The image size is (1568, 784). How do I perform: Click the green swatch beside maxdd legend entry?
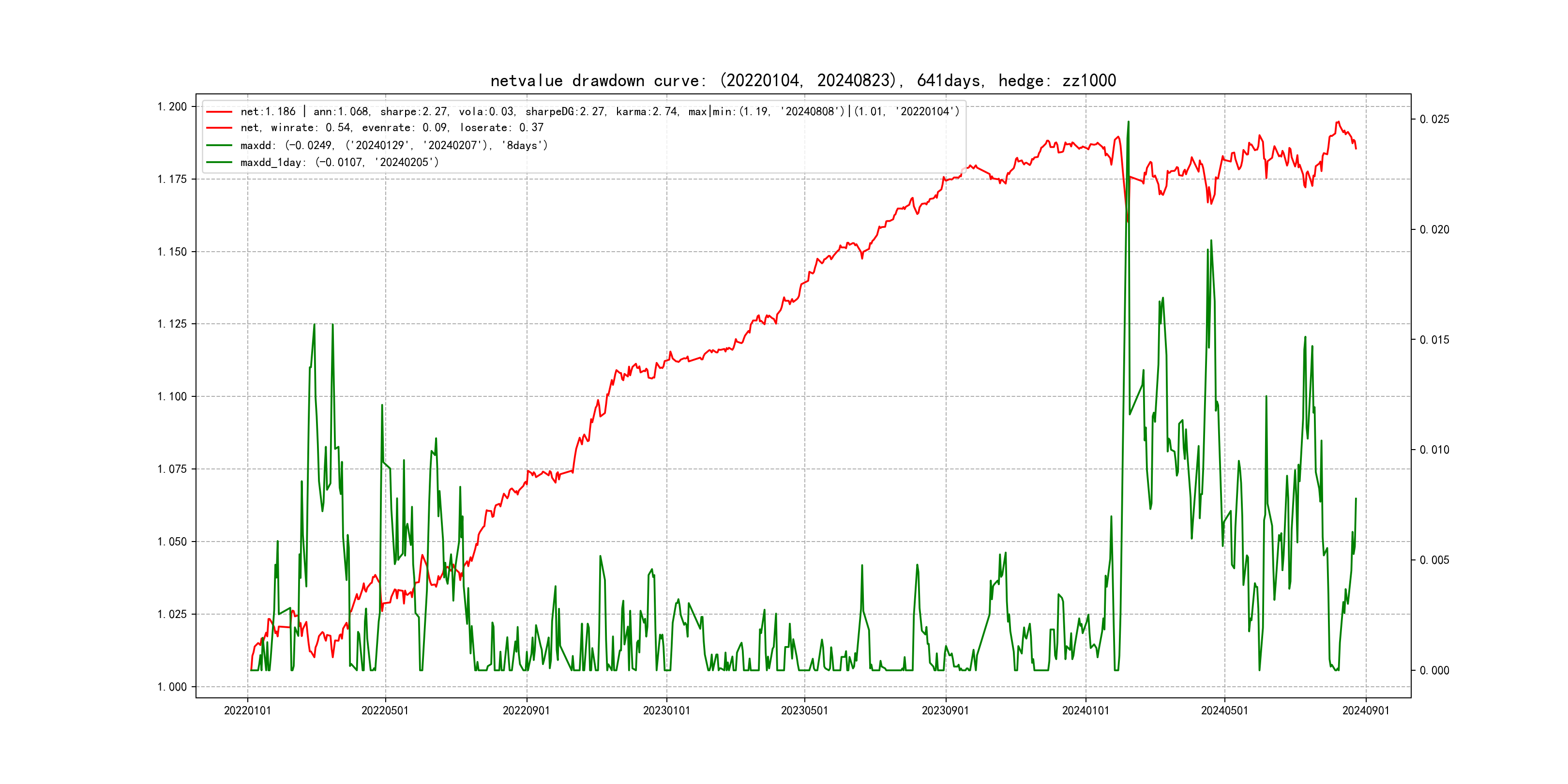click(x=219, y=146)
